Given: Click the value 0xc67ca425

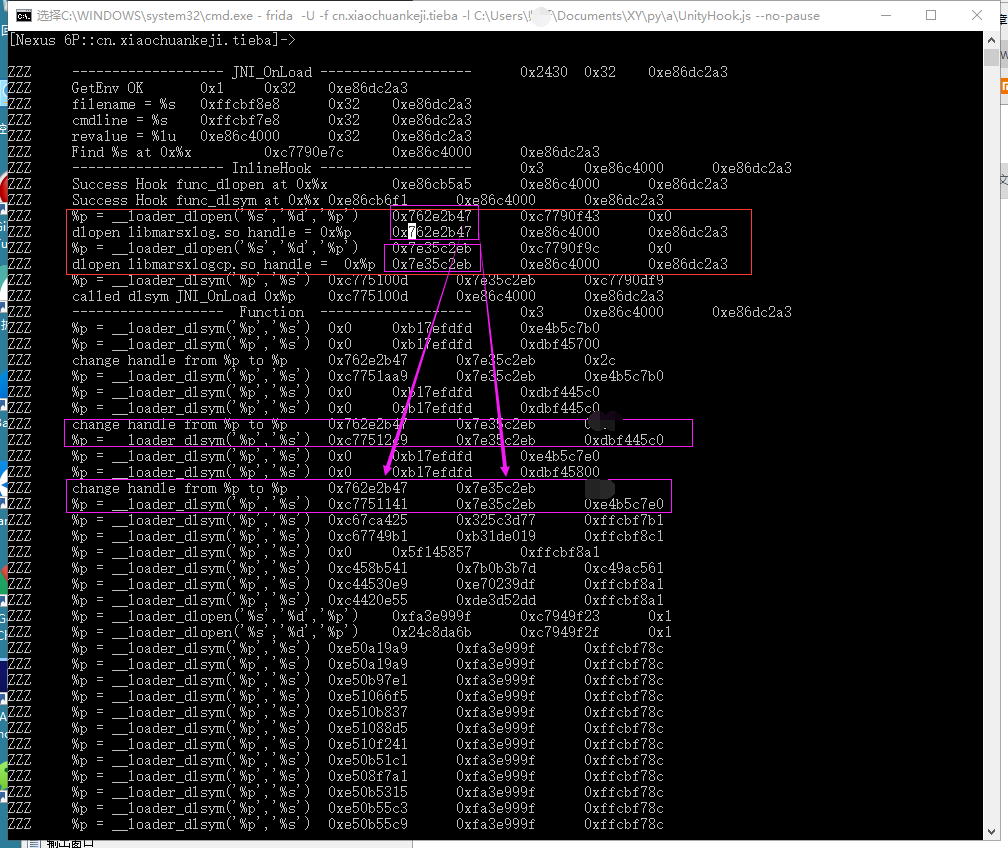Looking at the screenshot, I should 368,521.
